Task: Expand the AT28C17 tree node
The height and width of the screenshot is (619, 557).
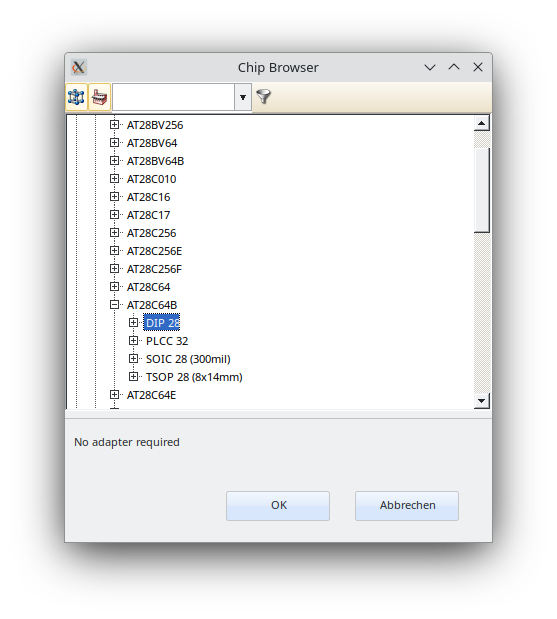Action: 114,215
